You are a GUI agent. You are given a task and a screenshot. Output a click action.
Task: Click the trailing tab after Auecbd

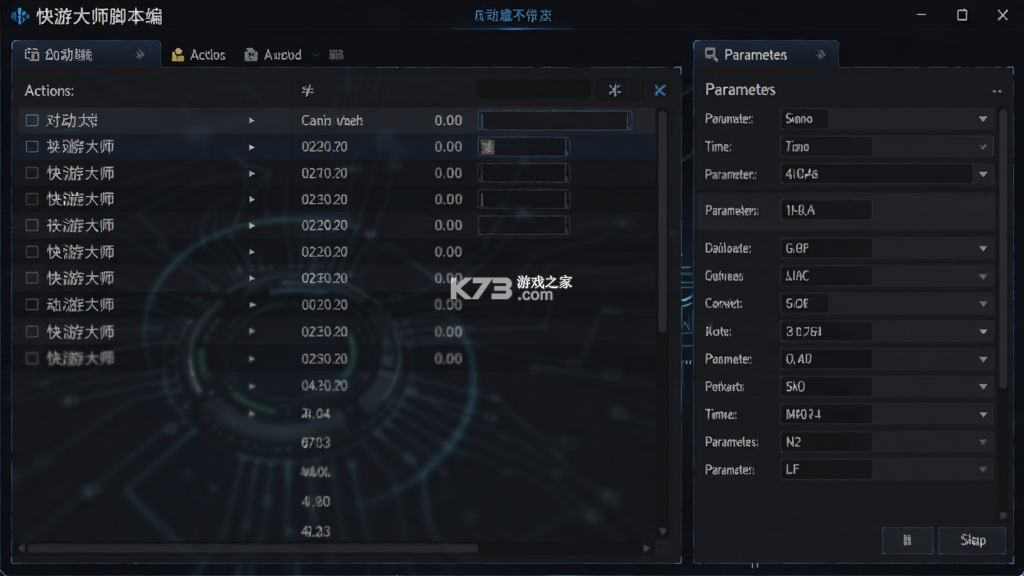[x=336, y=55]
